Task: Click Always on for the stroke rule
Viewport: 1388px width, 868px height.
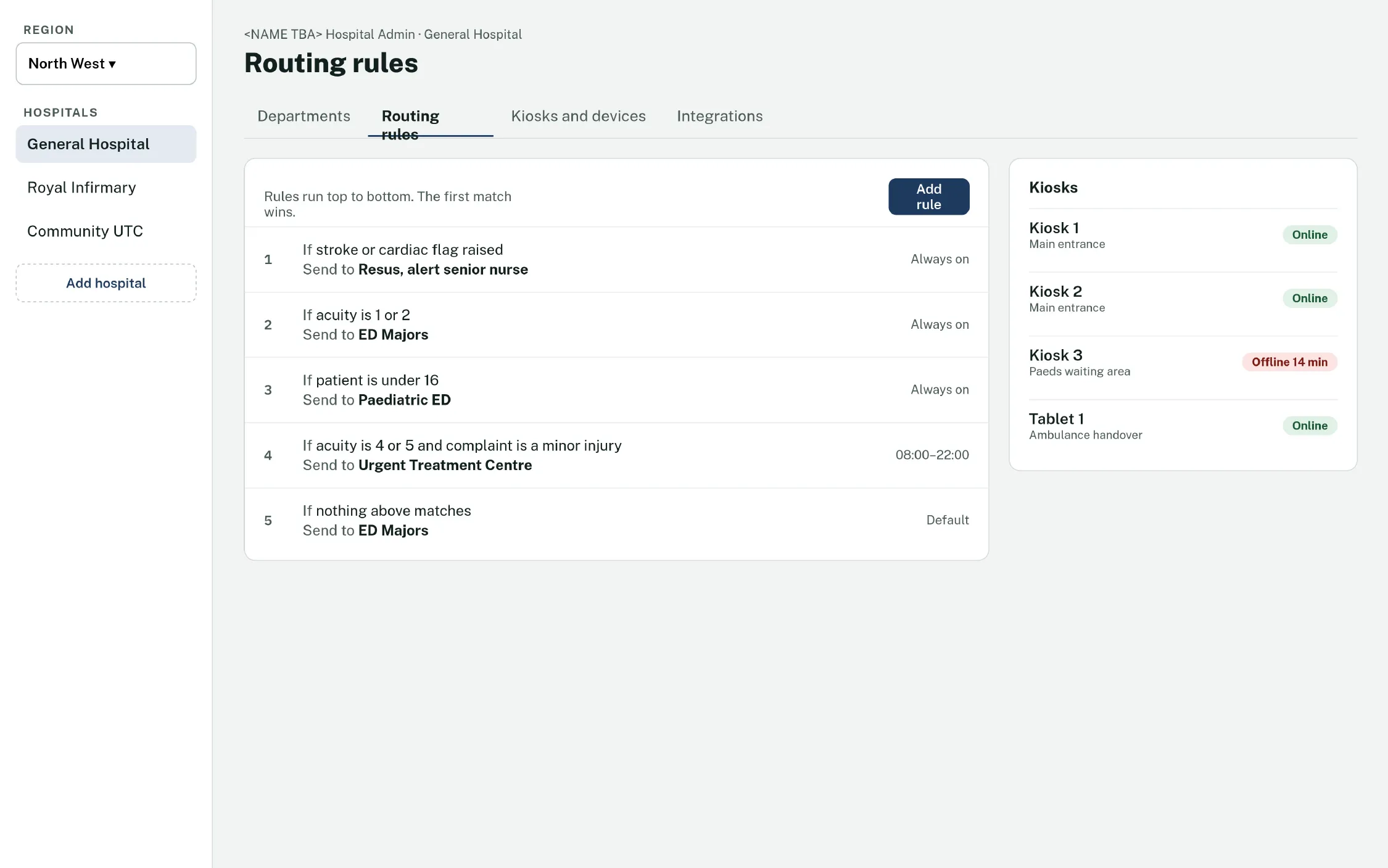Action: pyautogui.click(x=940, y=259)
